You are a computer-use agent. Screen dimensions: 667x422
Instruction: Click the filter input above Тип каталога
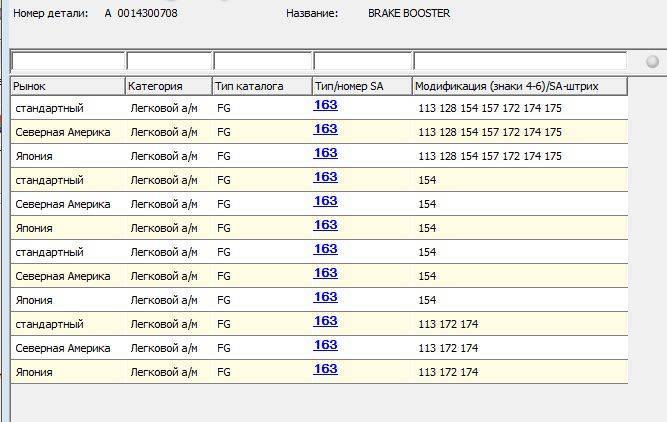pos(262,62)
